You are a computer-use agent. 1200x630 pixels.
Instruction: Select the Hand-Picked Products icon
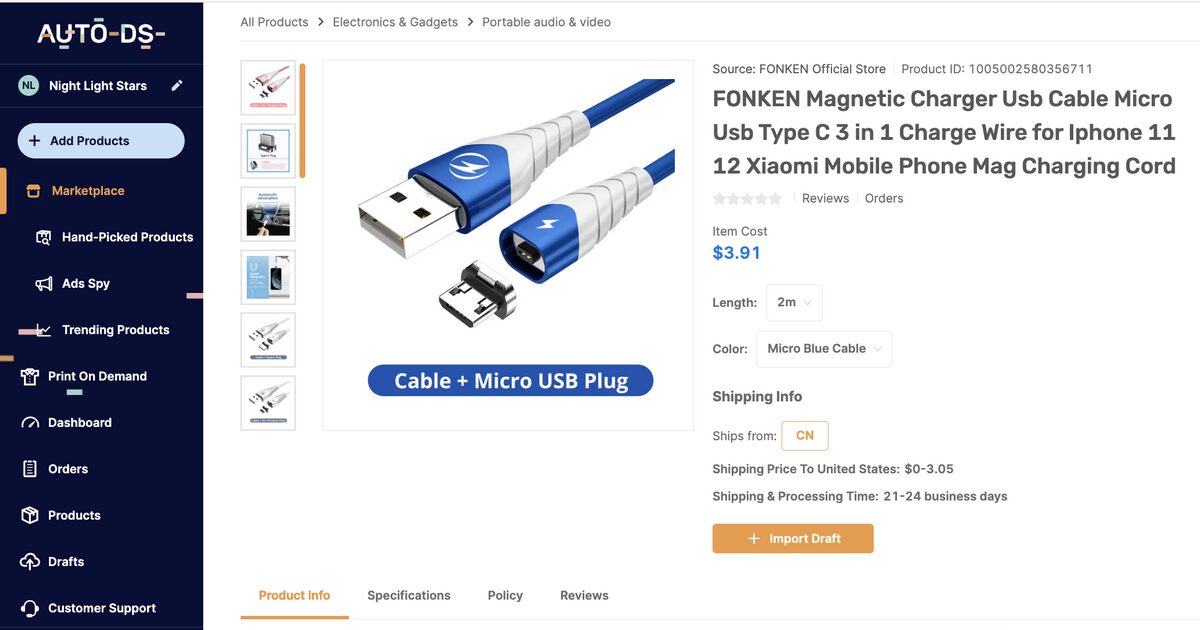[x=44, y=237]
